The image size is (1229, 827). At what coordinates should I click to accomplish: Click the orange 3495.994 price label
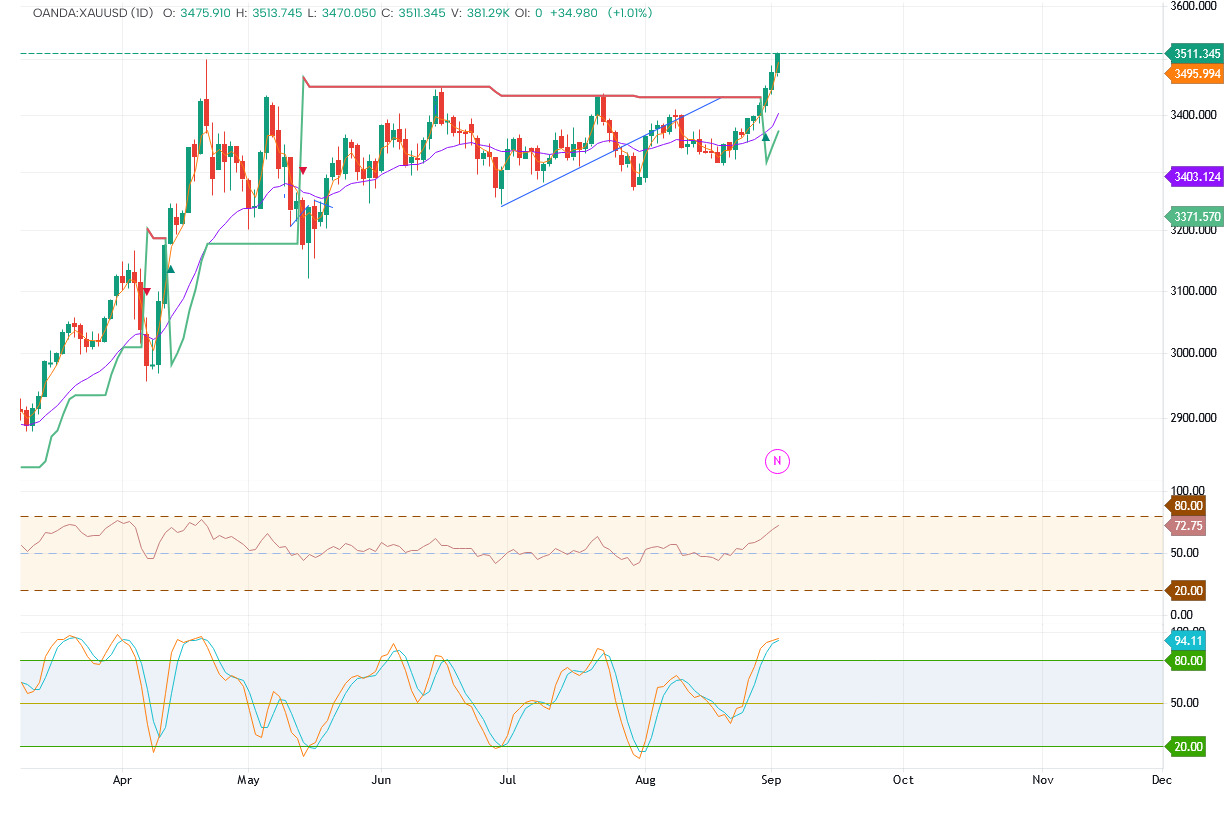pyautogui.click(x=1196, y=74)
